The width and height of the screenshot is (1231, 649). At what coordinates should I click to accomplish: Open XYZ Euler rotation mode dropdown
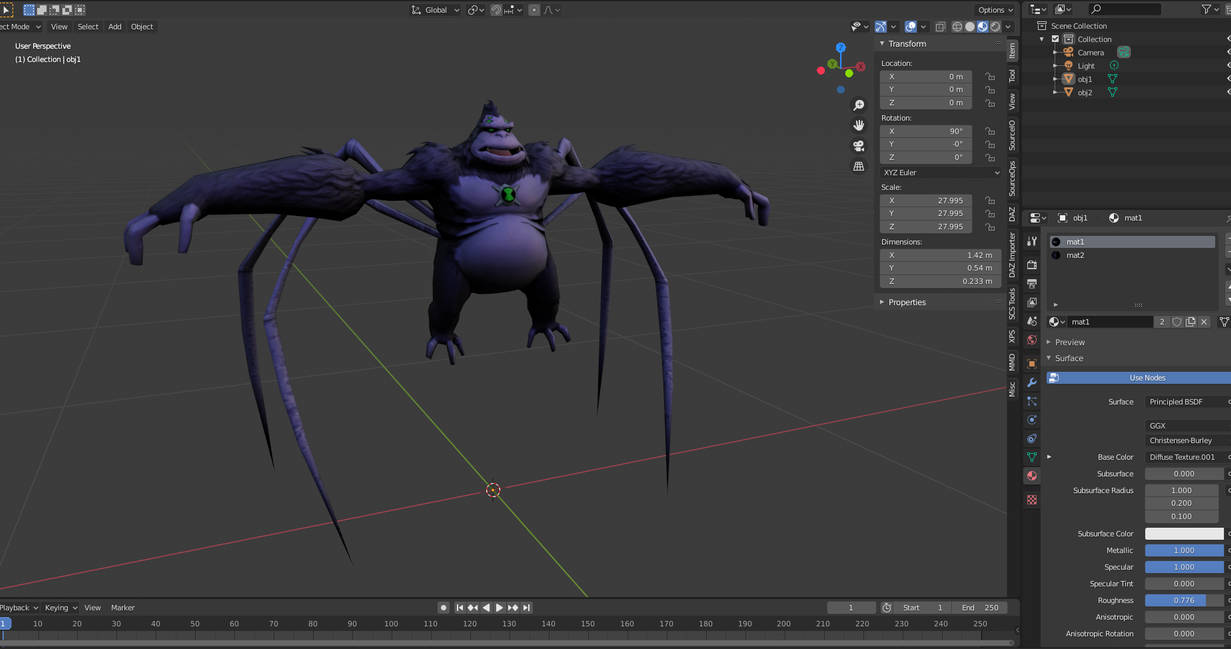click(940, 173)
